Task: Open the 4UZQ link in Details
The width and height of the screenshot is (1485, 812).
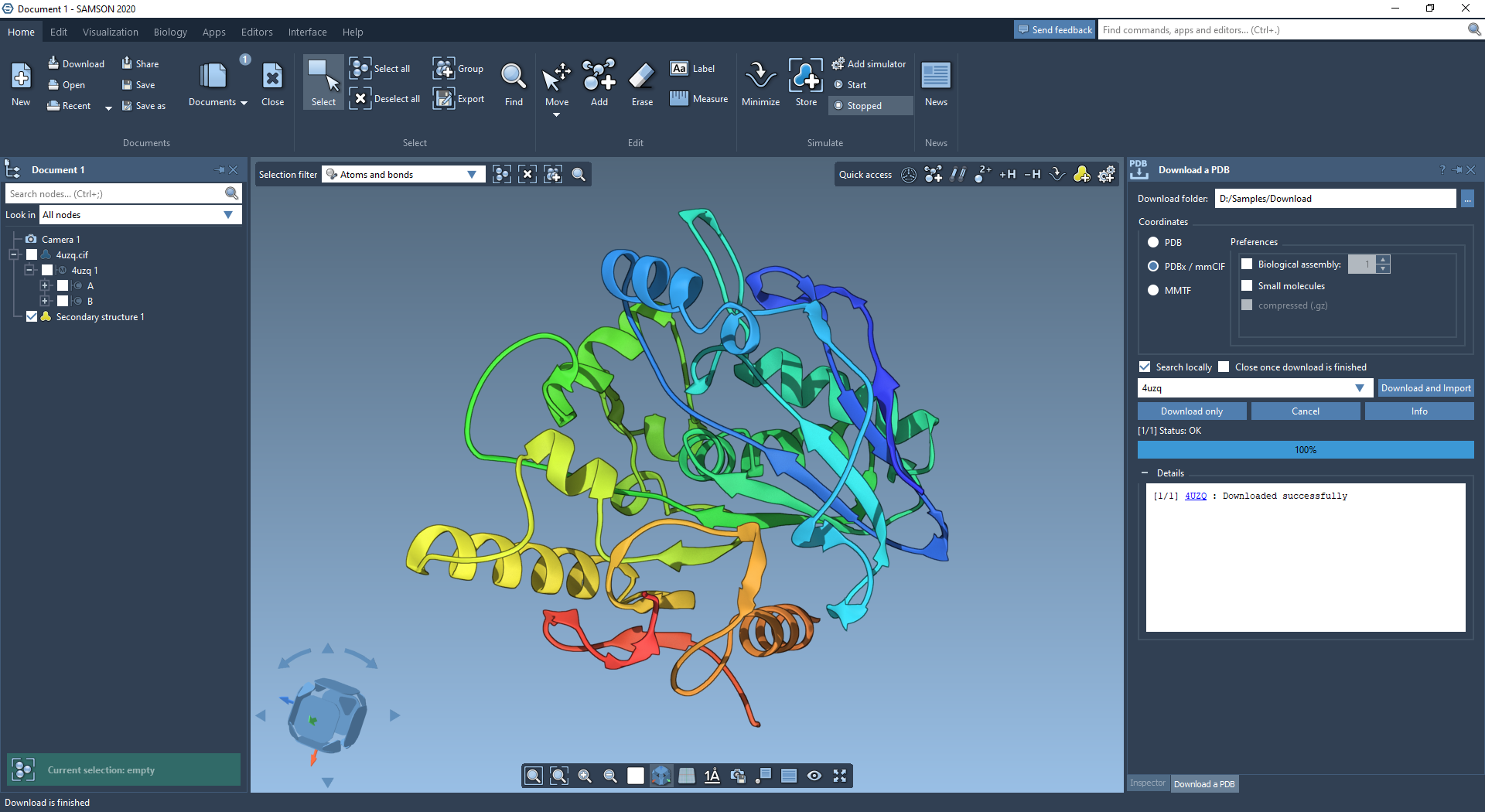Action: click(1195, 496)
